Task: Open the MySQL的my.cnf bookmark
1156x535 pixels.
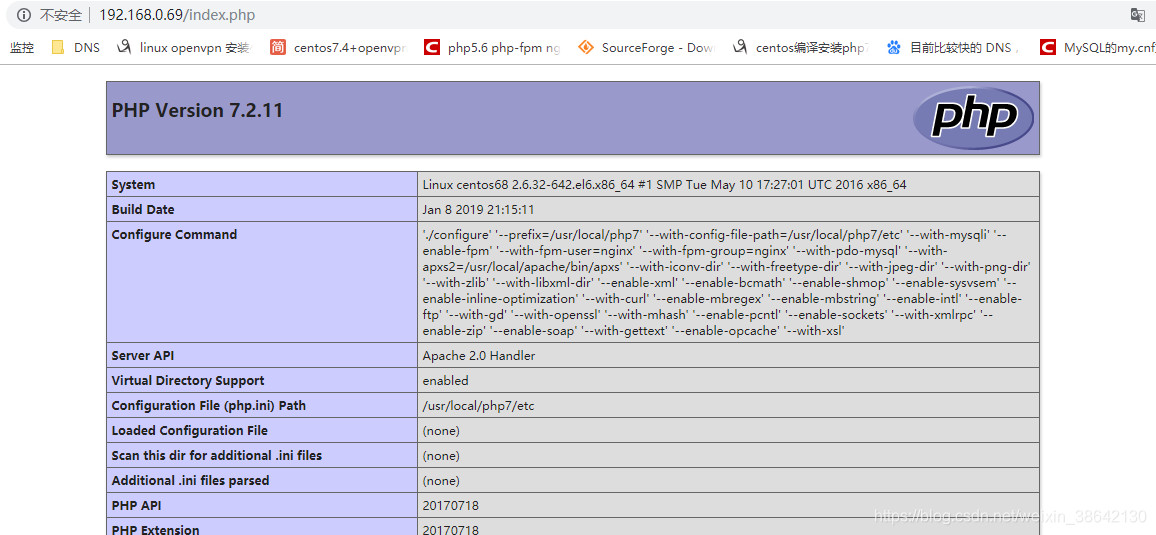Action: (1097, 48)
